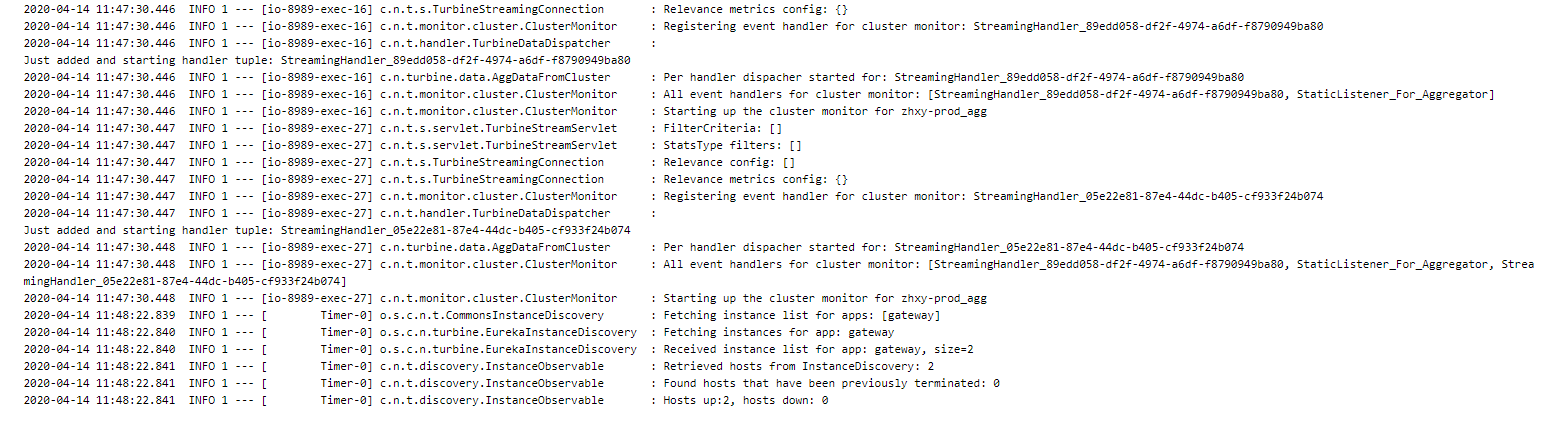
Task: Click 'Just added and starting handler tuple' line for StreamingHandler_05e22e81
Action: [326, 230]
